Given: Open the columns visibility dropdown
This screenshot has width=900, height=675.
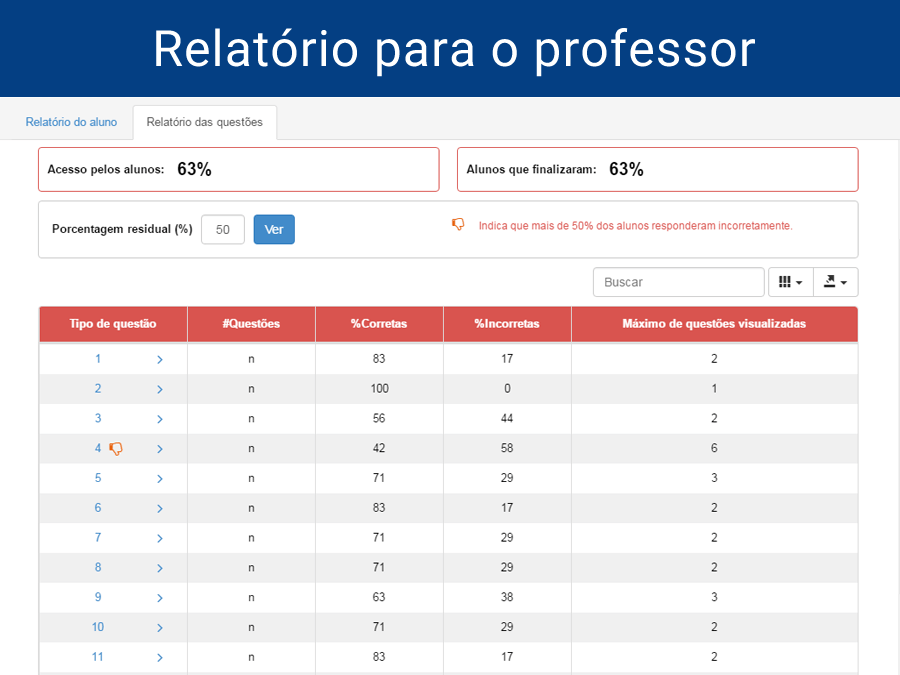Looking at the screenshot, I should (x=790, y=282).
